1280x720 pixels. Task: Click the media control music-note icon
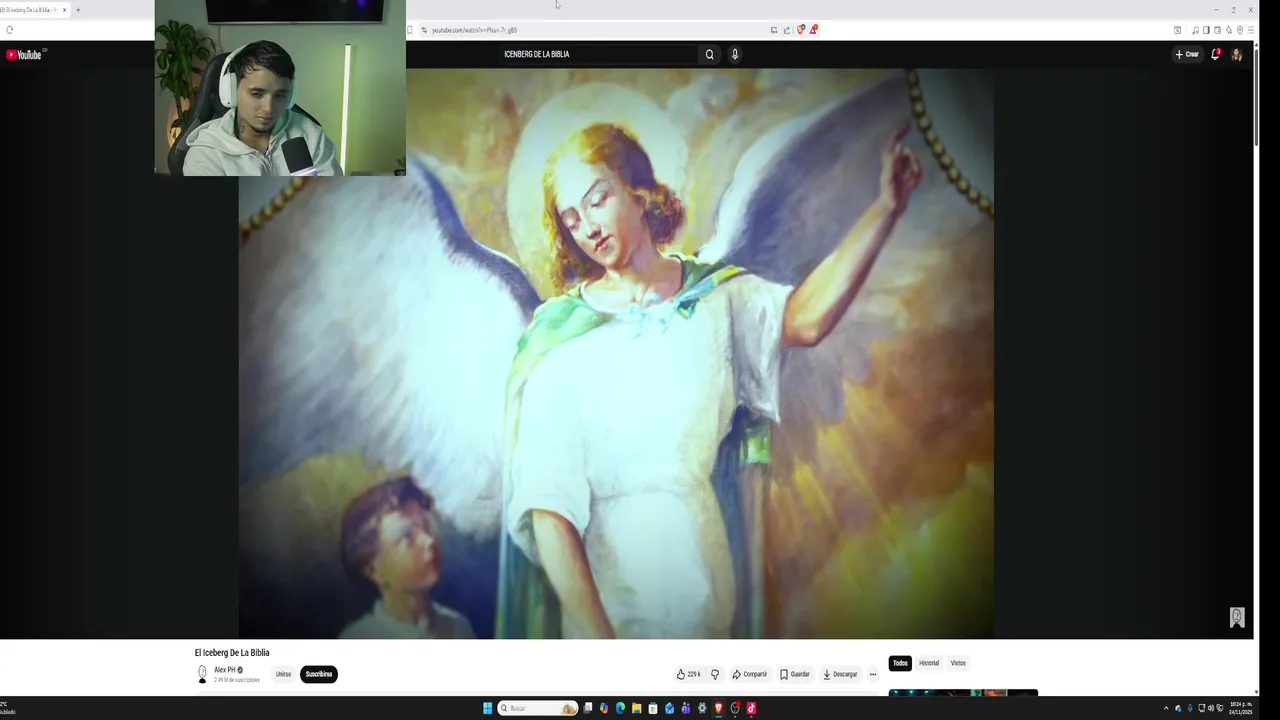coord(1195,30)
